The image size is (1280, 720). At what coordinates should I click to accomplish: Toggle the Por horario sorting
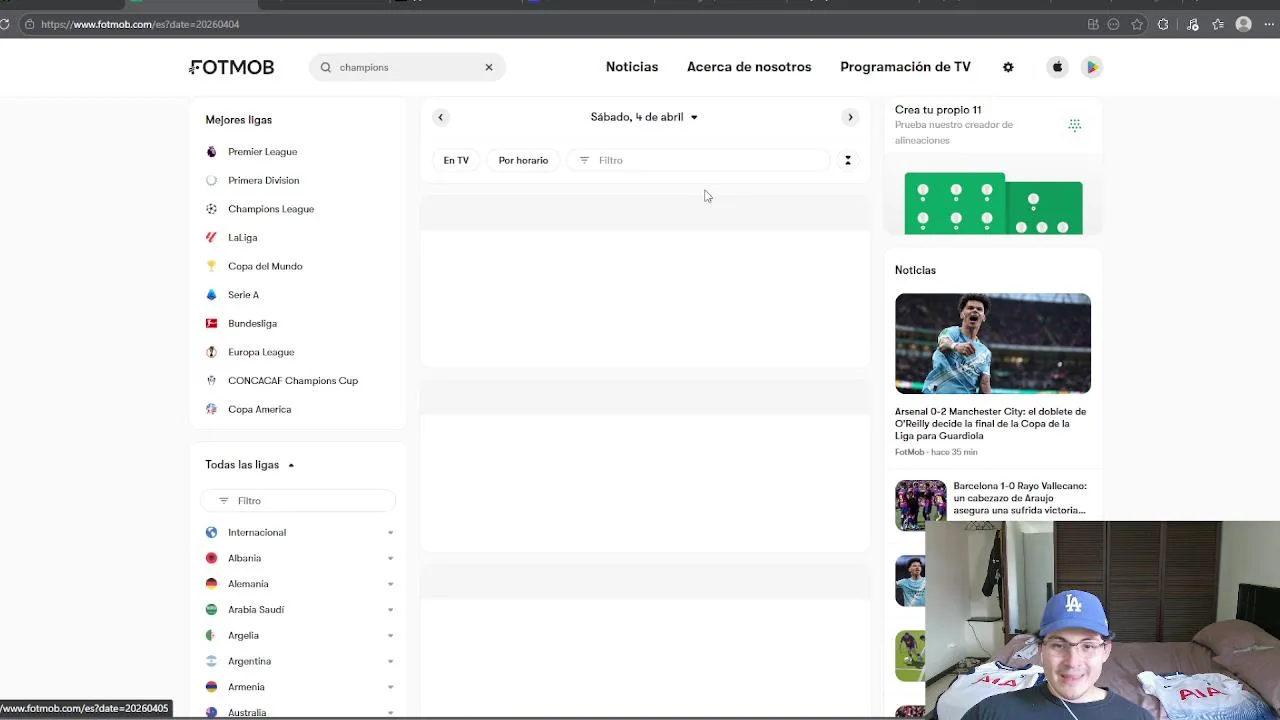523,160
